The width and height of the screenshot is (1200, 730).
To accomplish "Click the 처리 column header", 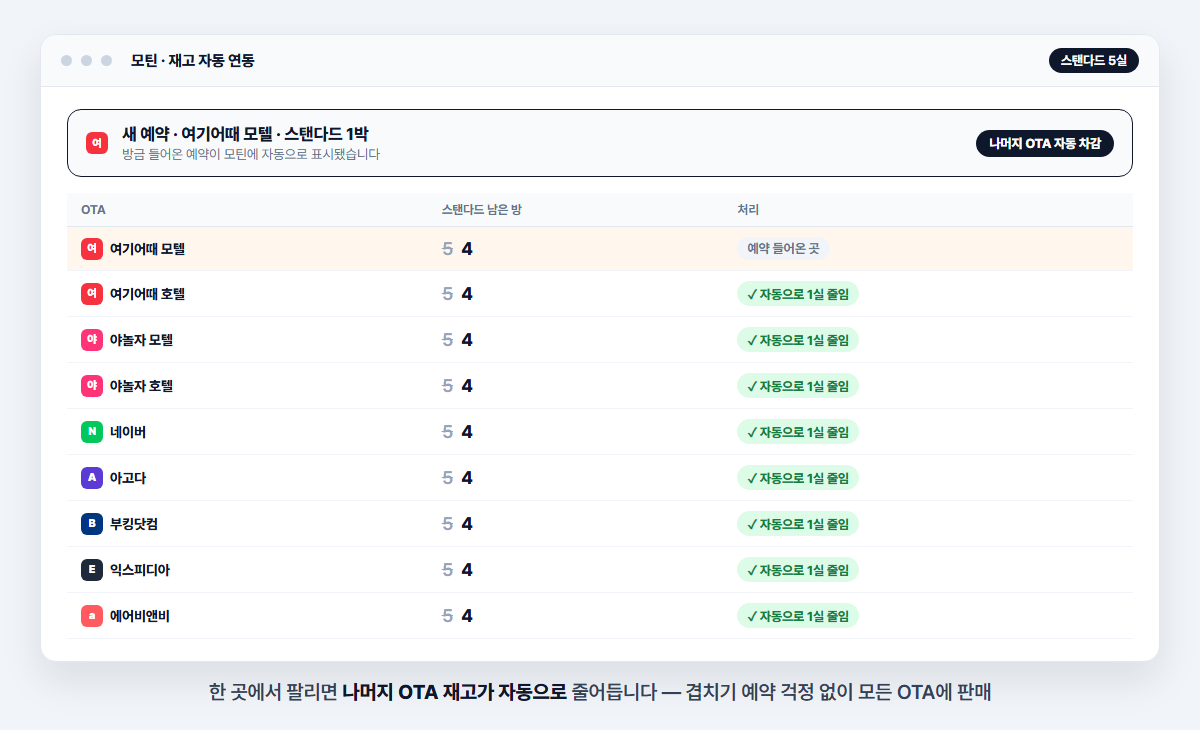I will click(x=748, y=210).
